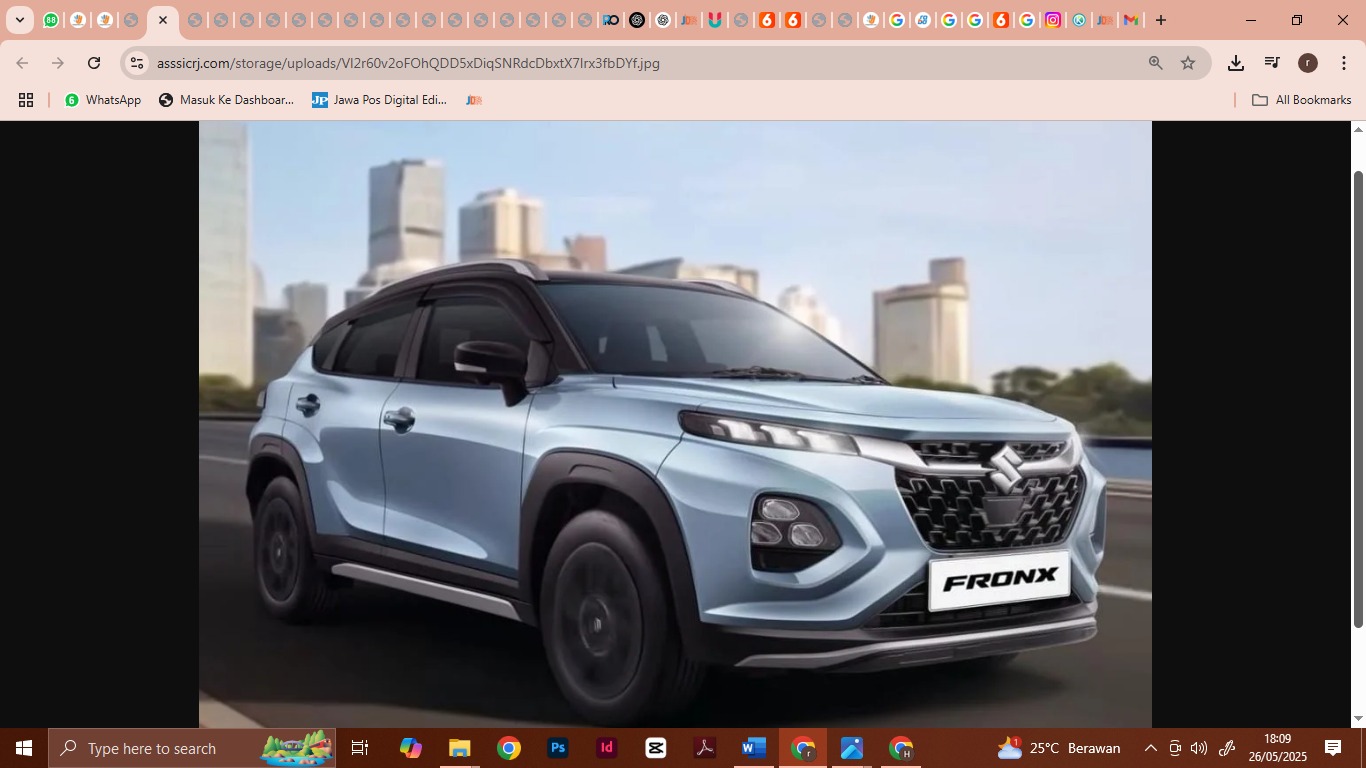The image size is (1366, 768).
Task: Open Jawa Pos Digital Edi... bookmark
Action: 379,100
